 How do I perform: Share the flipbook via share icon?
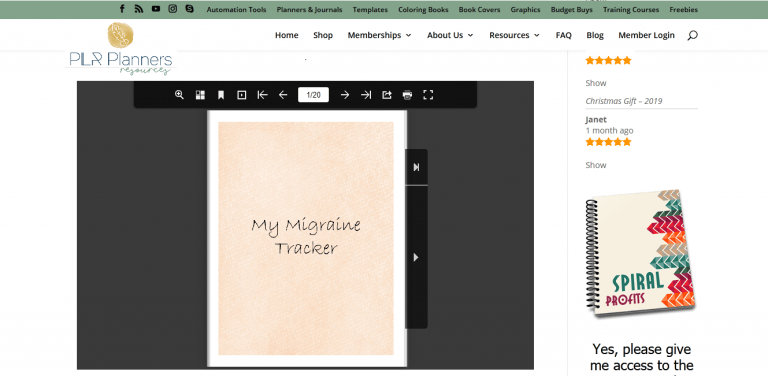point(387,95)
